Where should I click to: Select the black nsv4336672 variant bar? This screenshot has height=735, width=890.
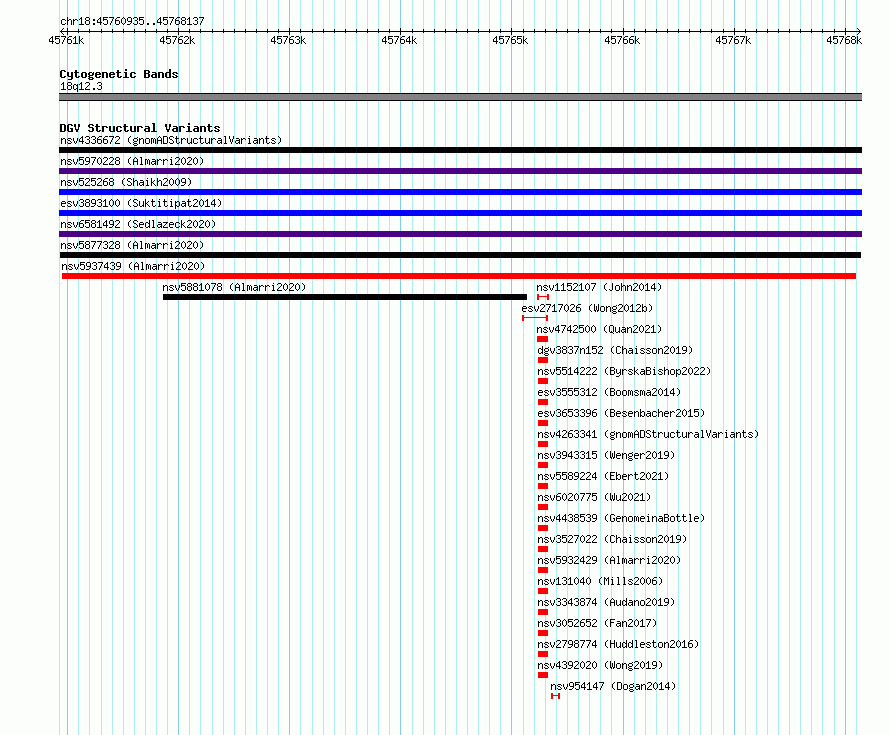pos(460,150)
